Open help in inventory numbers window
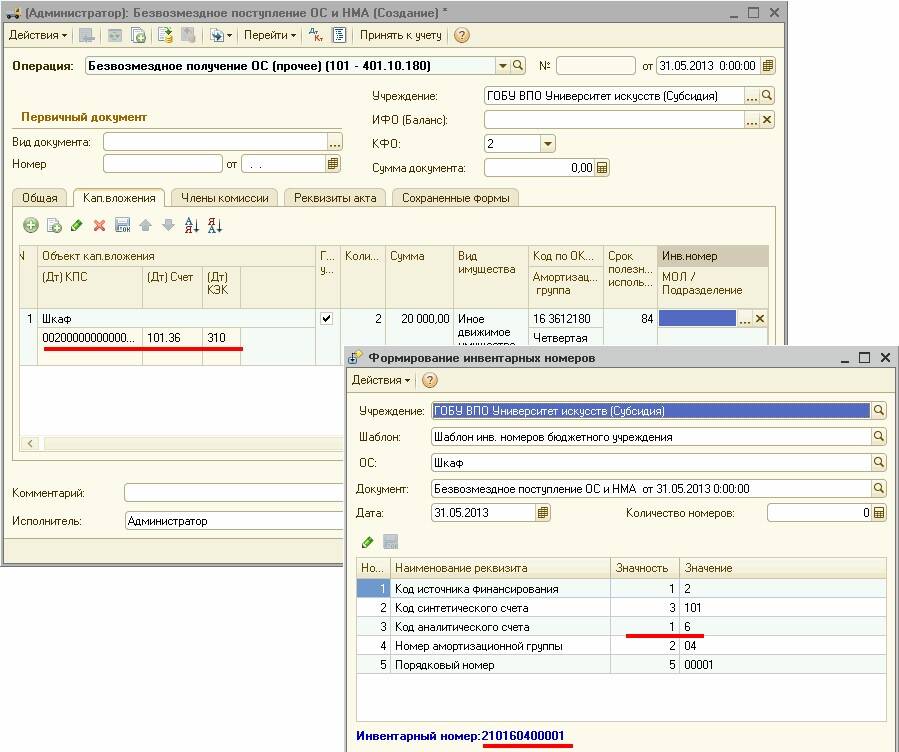The width and height of the screenshot is (899, 752). click(x=429, y=380)
